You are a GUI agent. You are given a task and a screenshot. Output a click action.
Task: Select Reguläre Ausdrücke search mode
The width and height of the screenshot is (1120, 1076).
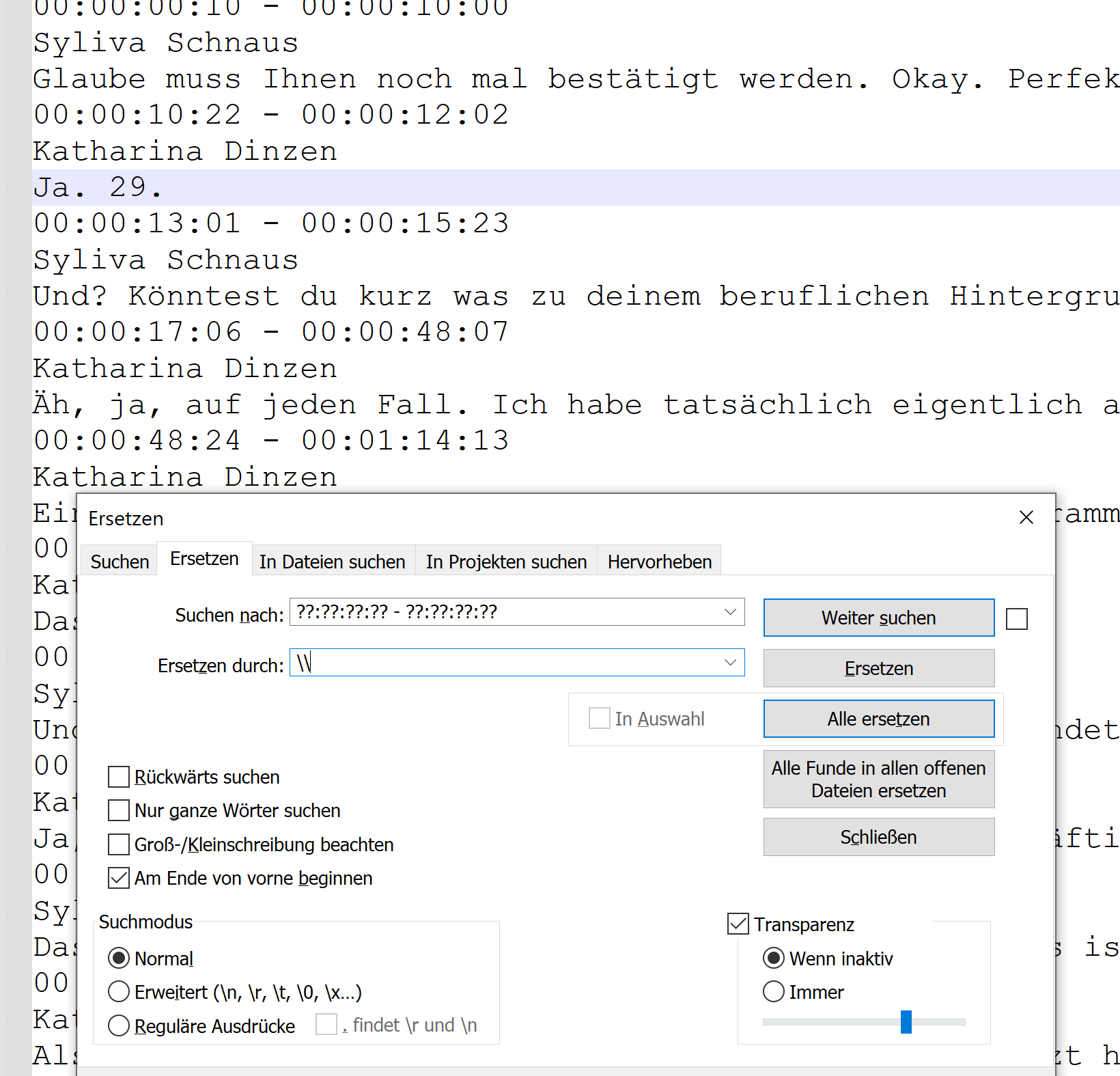point(119,1025)
